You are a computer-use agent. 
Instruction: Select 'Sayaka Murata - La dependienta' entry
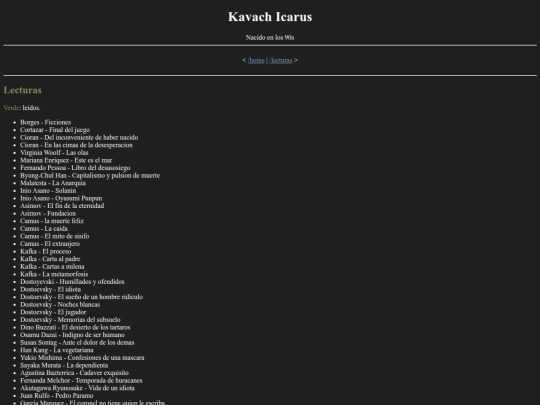click(64, 365)
